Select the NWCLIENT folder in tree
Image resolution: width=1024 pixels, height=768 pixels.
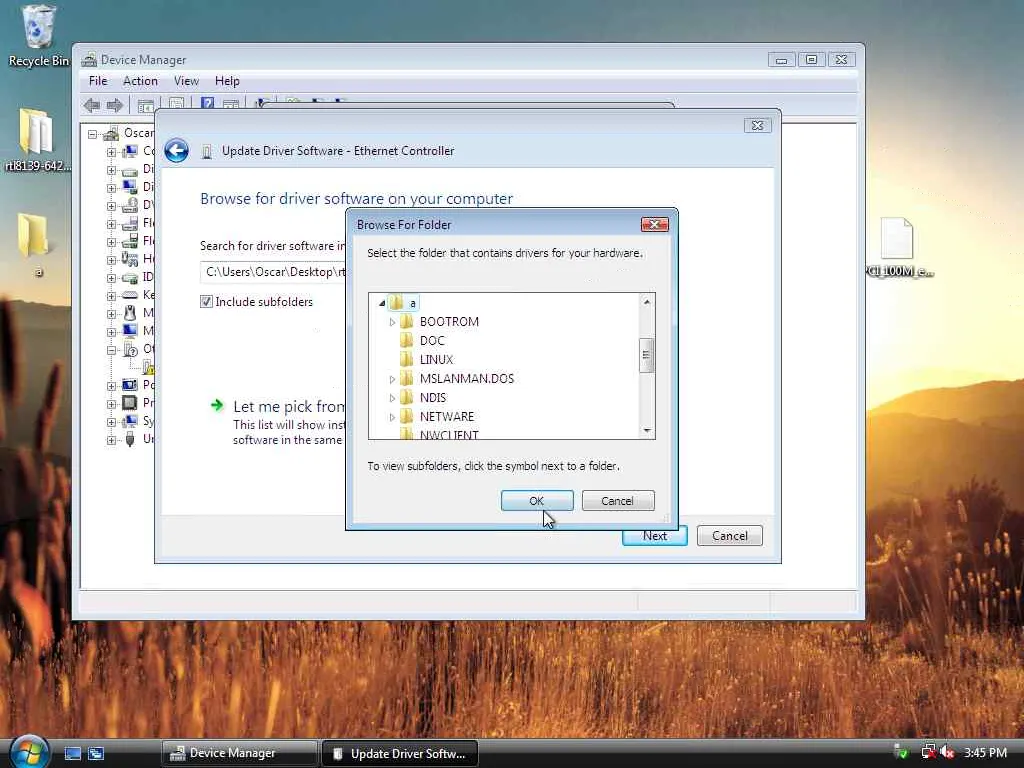pyautogui.click(x=449, y=434)
